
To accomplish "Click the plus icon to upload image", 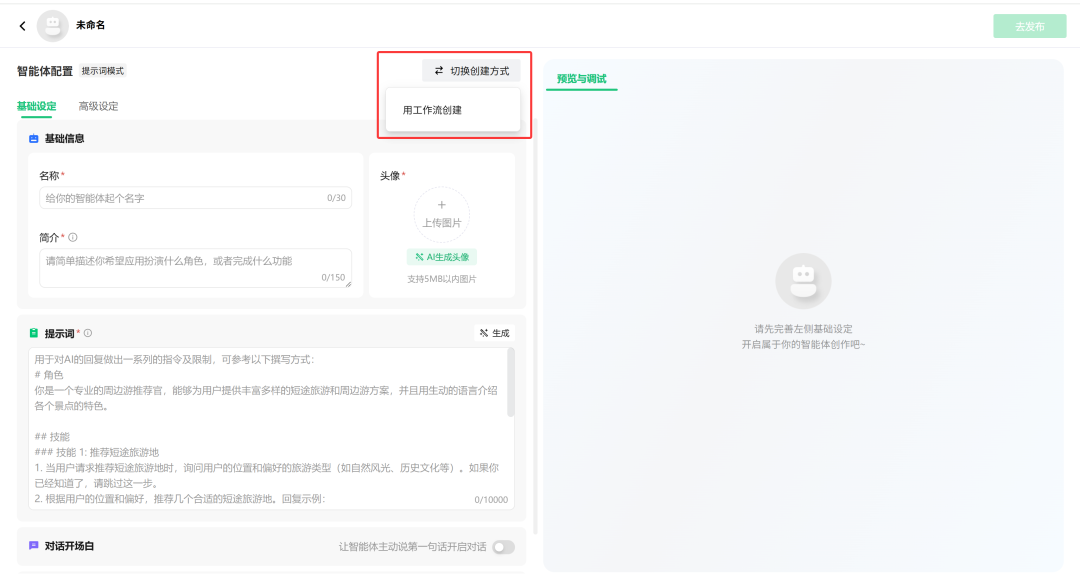I will pos(441,205).
